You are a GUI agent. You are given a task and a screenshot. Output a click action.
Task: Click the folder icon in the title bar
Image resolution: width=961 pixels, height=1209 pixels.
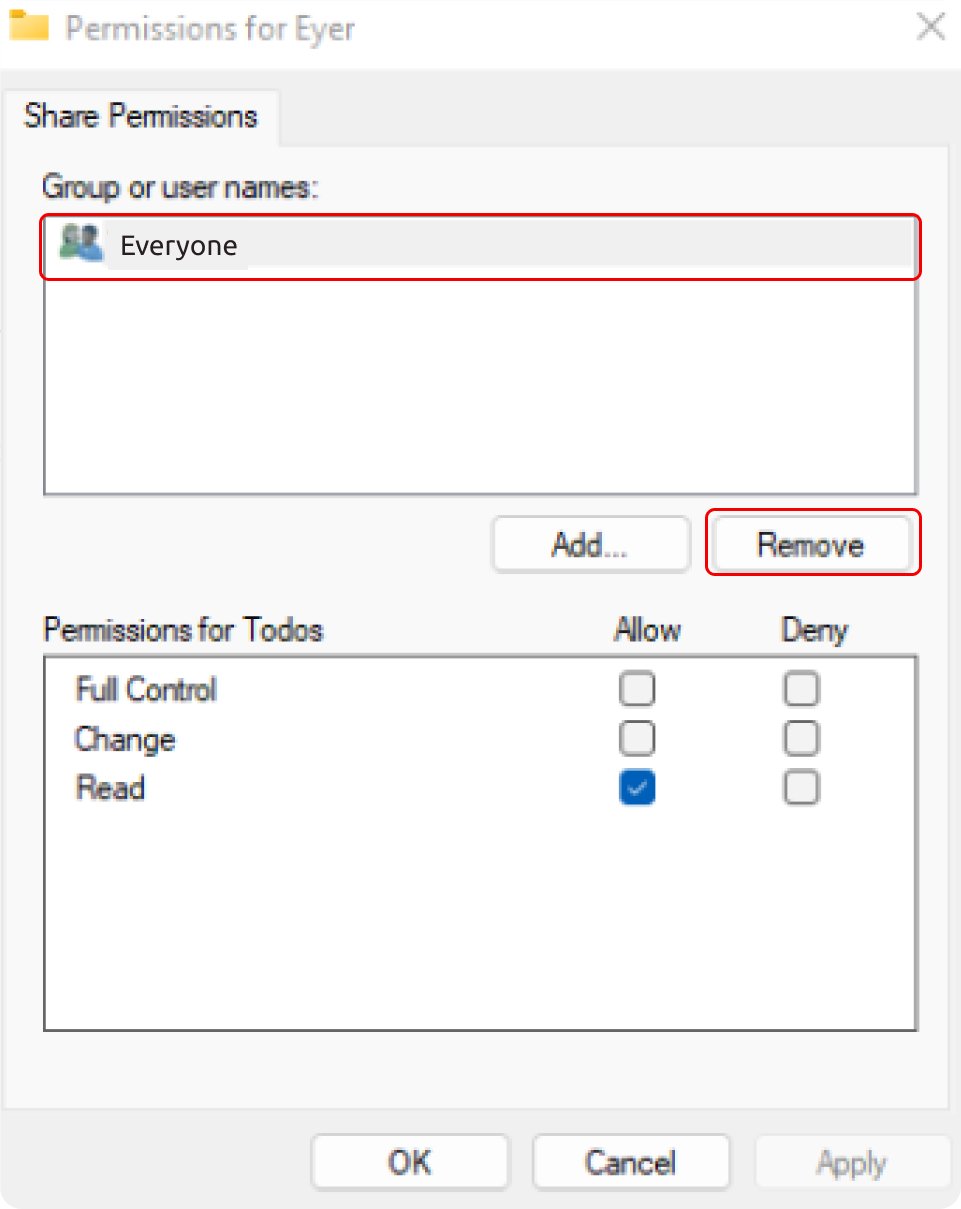click(x=29, y=27)
